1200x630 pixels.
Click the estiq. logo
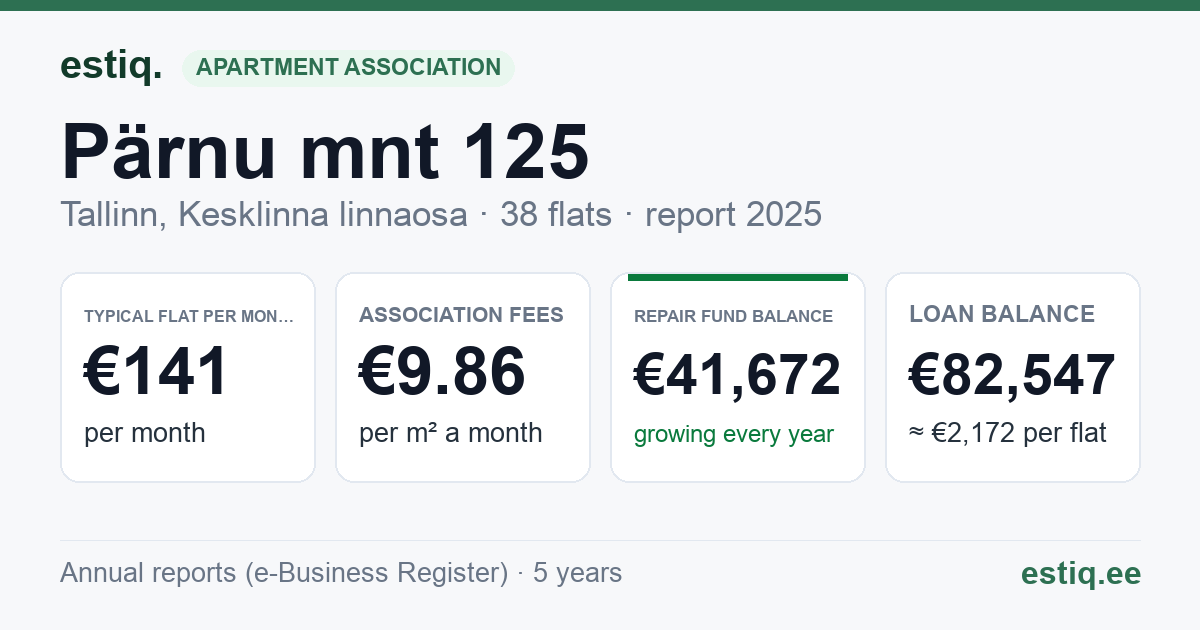coord(111,67)
